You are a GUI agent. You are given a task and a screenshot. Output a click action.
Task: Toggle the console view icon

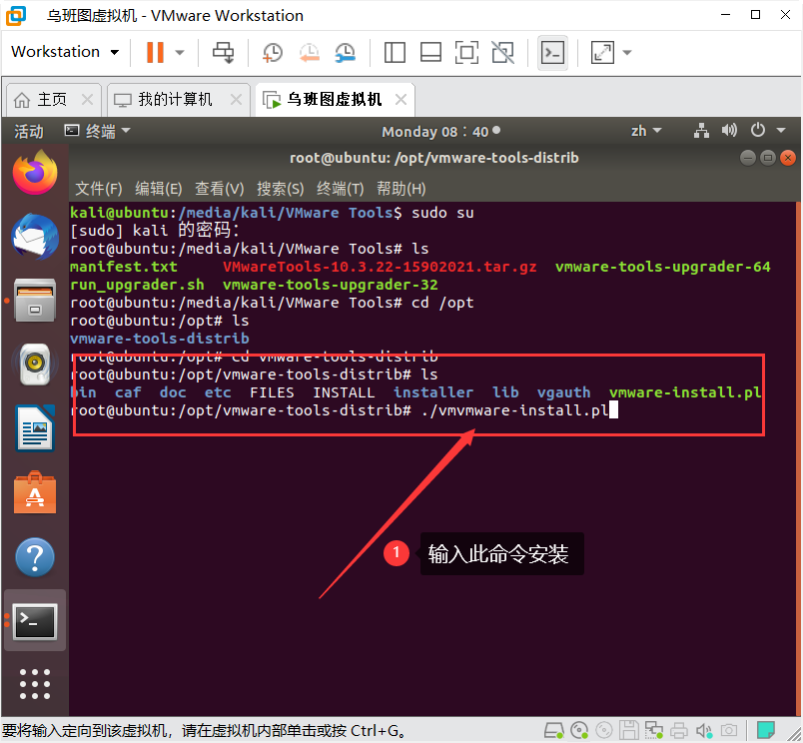coord(553,52)
